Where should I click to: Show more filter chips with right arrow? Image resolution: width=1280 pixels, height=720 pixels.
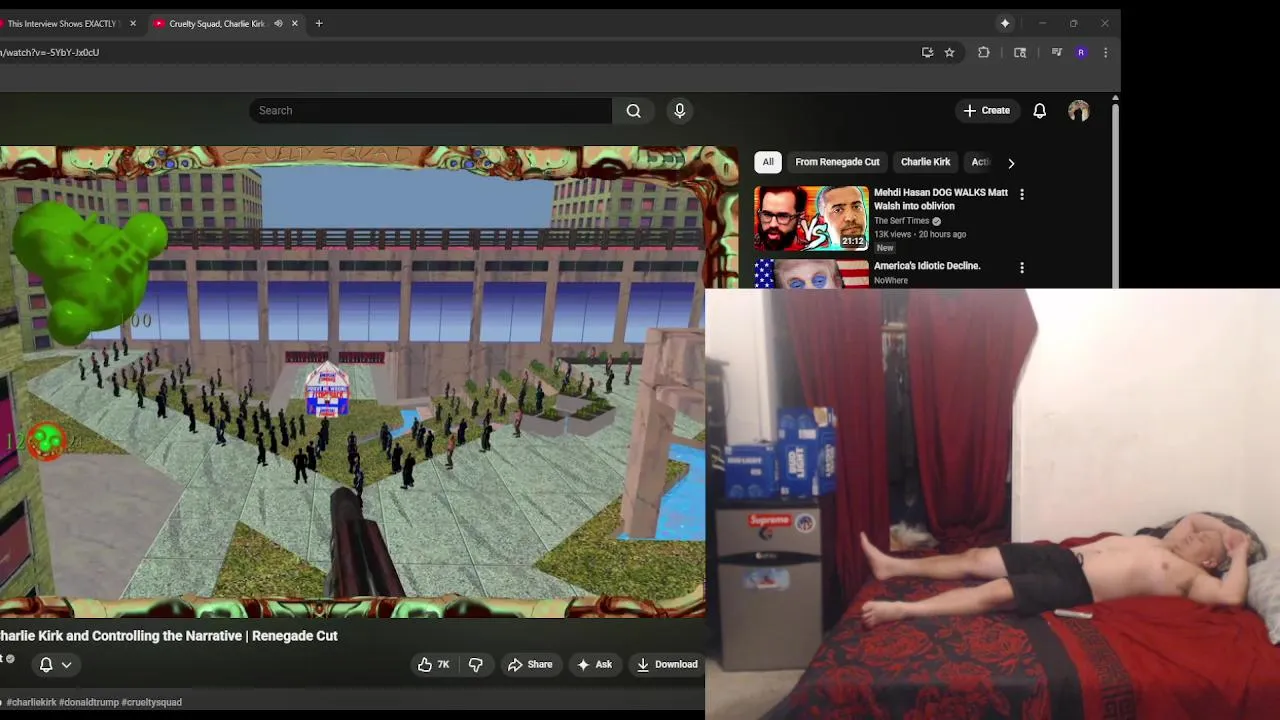(1011, 163)
